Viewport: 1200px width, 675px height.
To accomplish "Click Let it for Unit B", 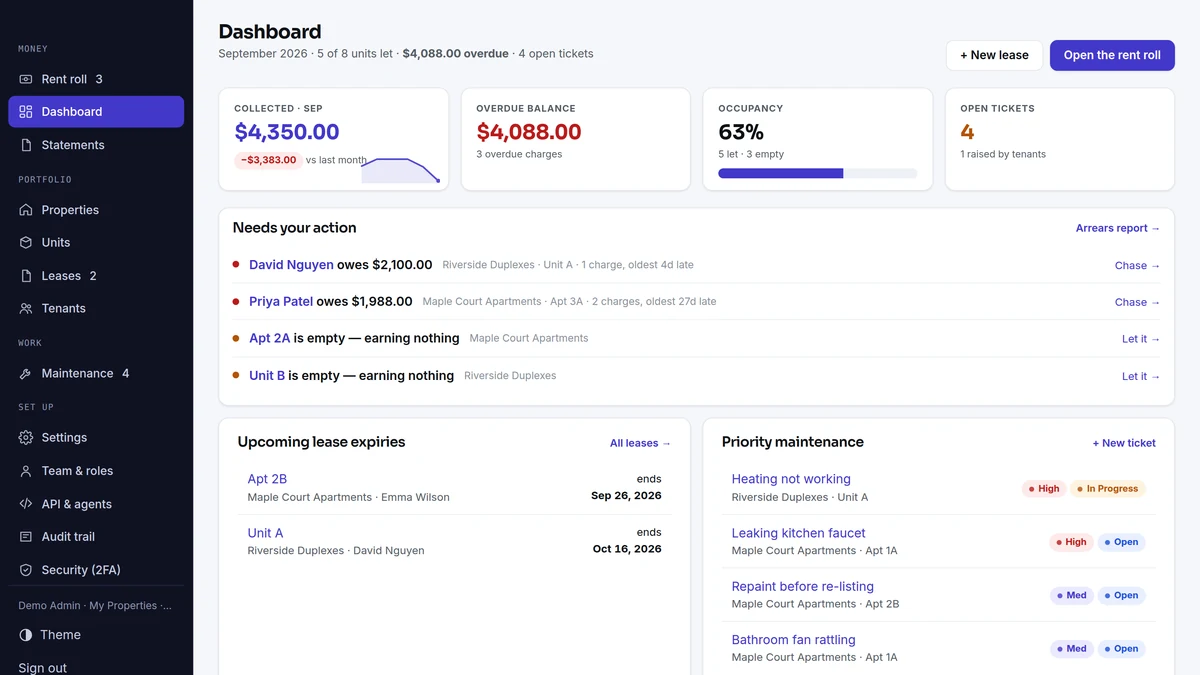I will click(x=1141, y=376).
